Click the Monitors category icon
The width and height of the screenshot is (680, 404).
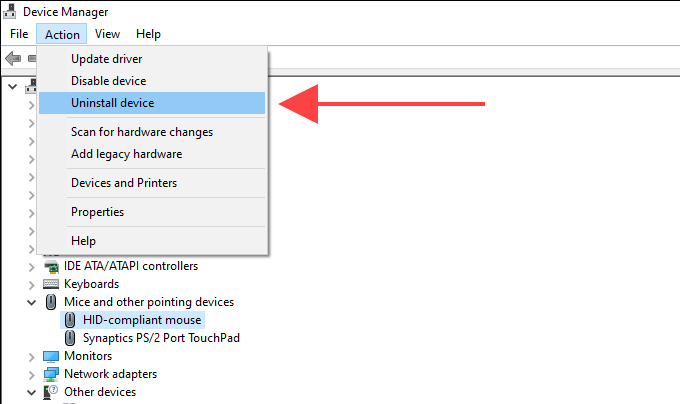pos(51,356)
